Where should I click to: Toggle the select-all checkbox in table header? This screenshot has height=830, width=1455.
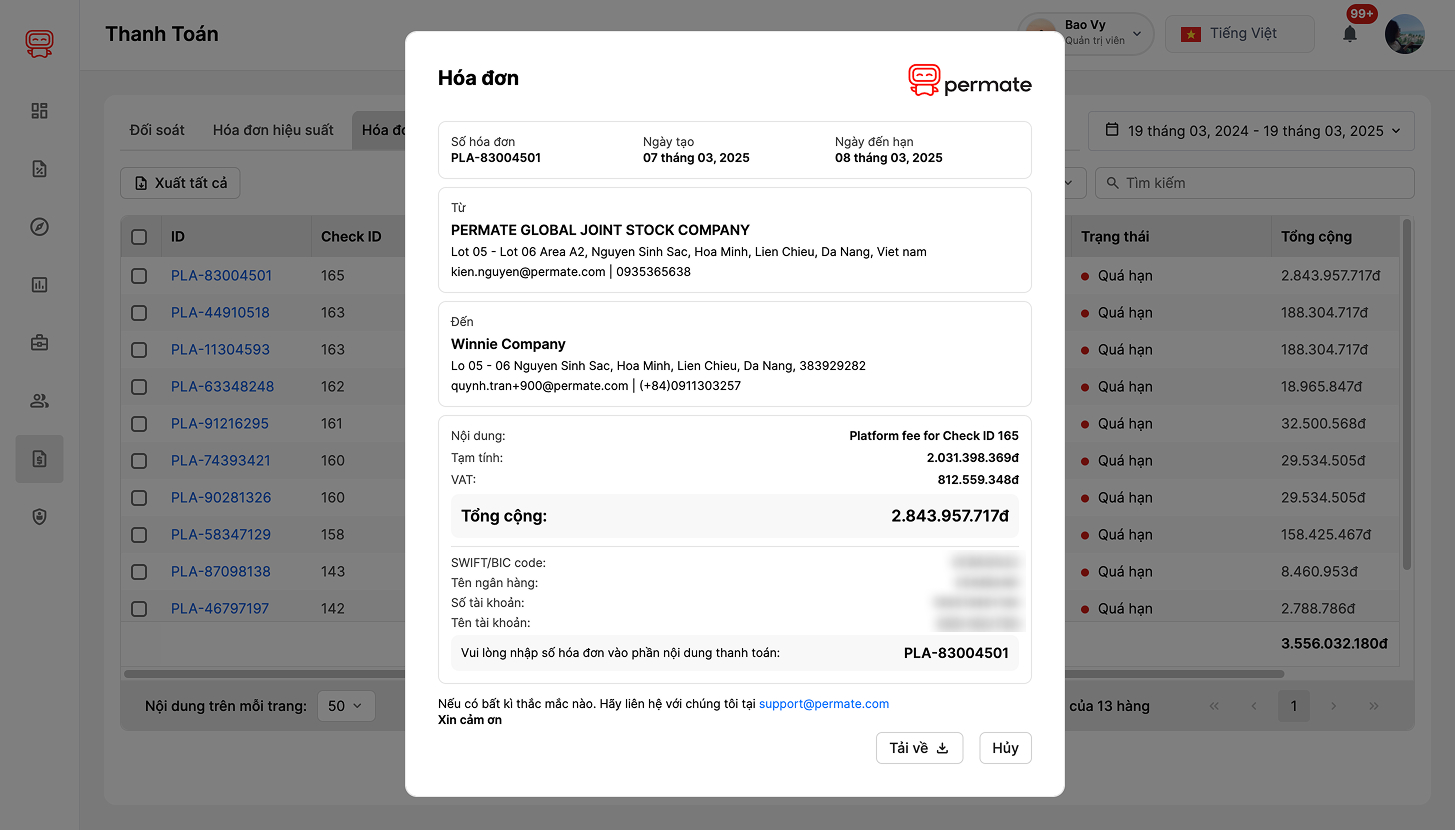[x=139, y=237]
